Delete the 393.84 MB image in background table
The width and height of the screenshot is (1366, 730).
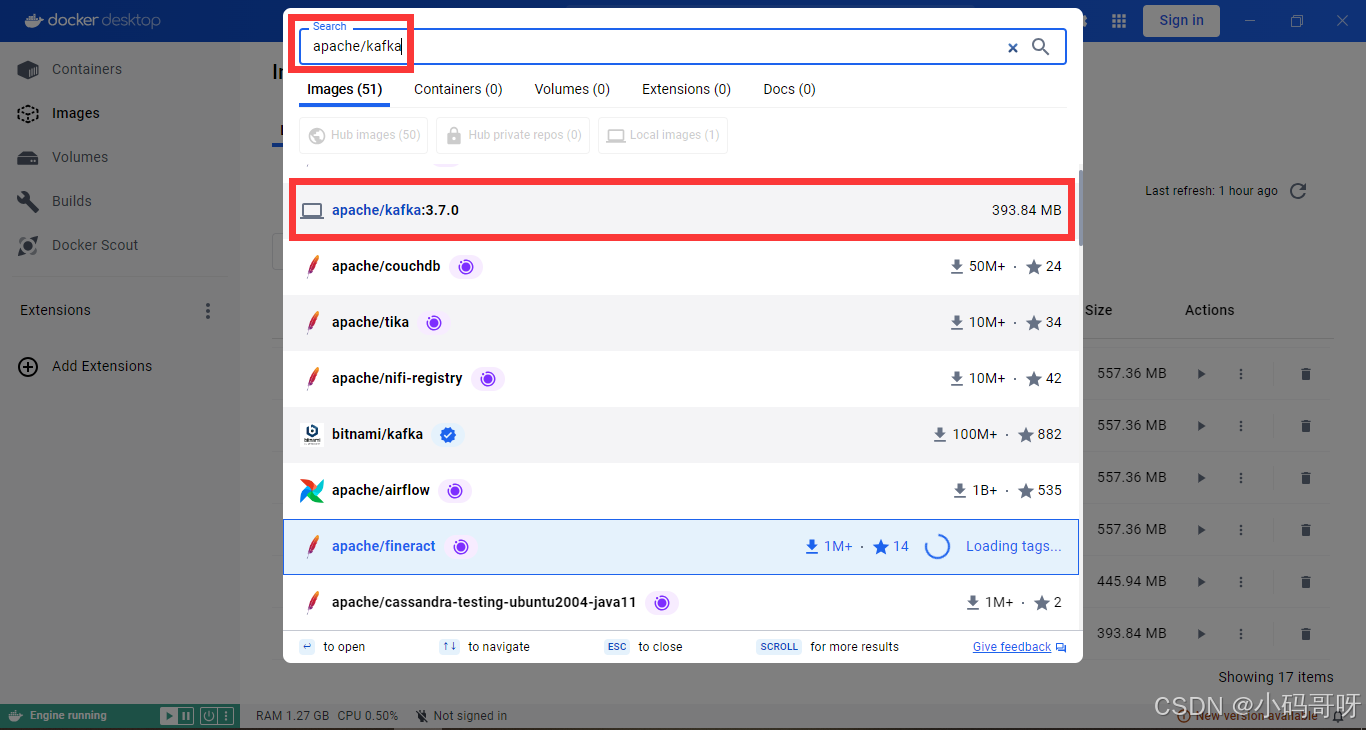point(1305,634)
